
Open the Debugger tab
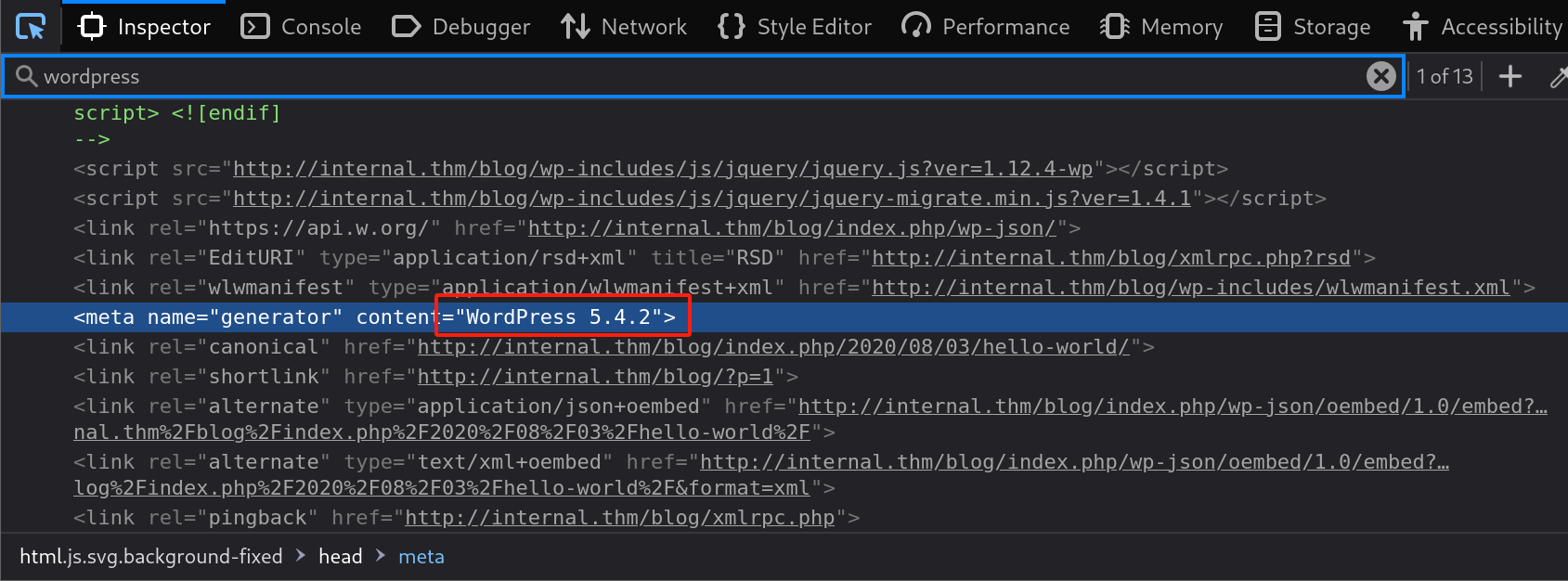pos(460,27)
